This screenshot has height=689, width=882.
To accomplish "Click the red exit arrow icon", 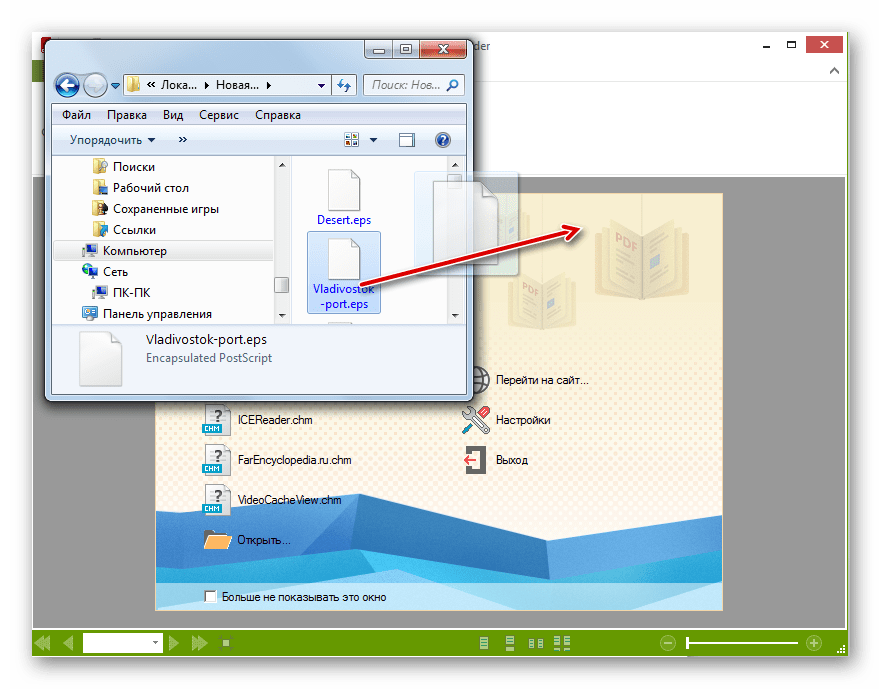I will click(x=476, y=460).
